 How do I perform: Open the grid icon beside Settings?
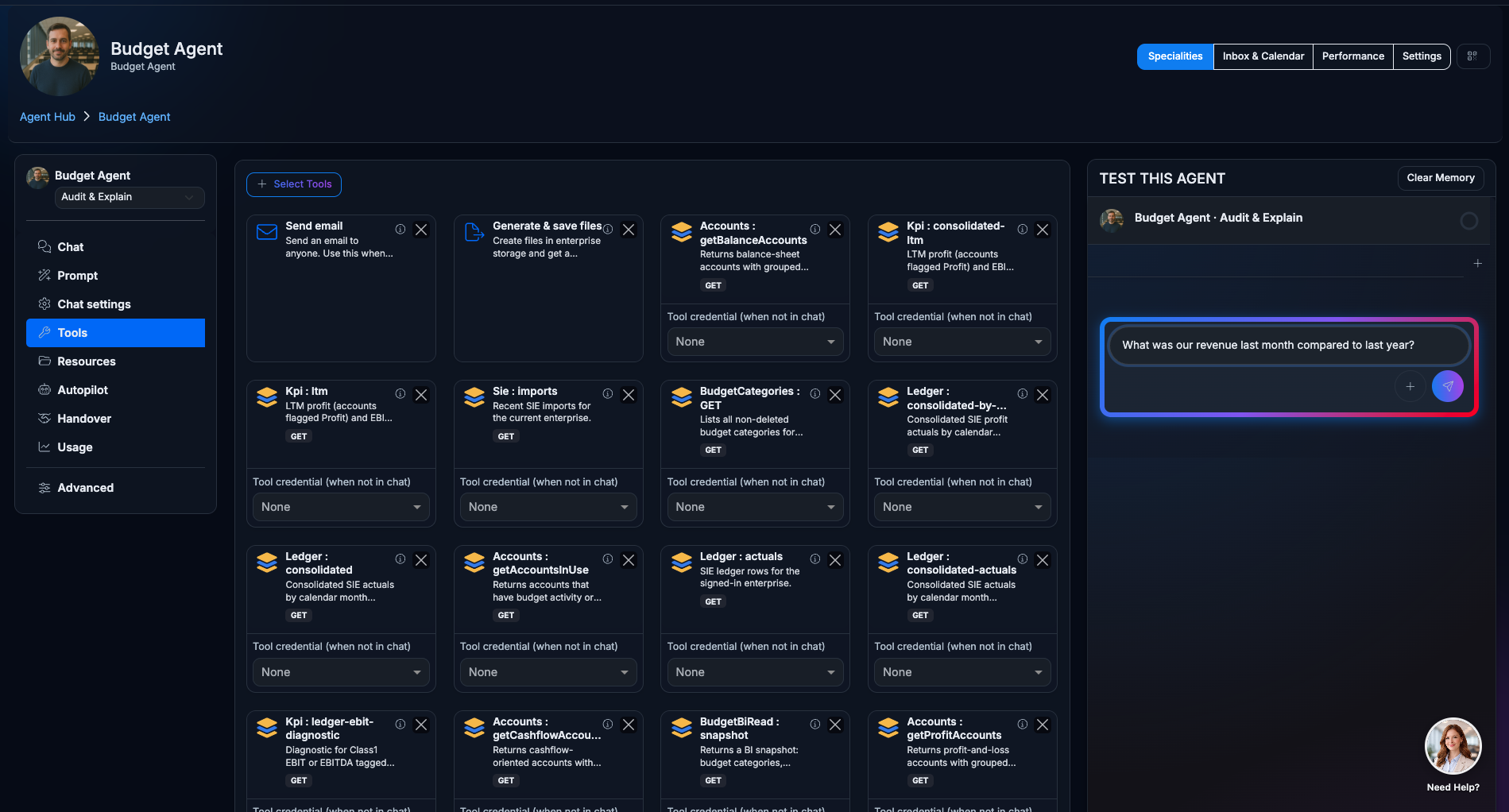point(1472,56)
